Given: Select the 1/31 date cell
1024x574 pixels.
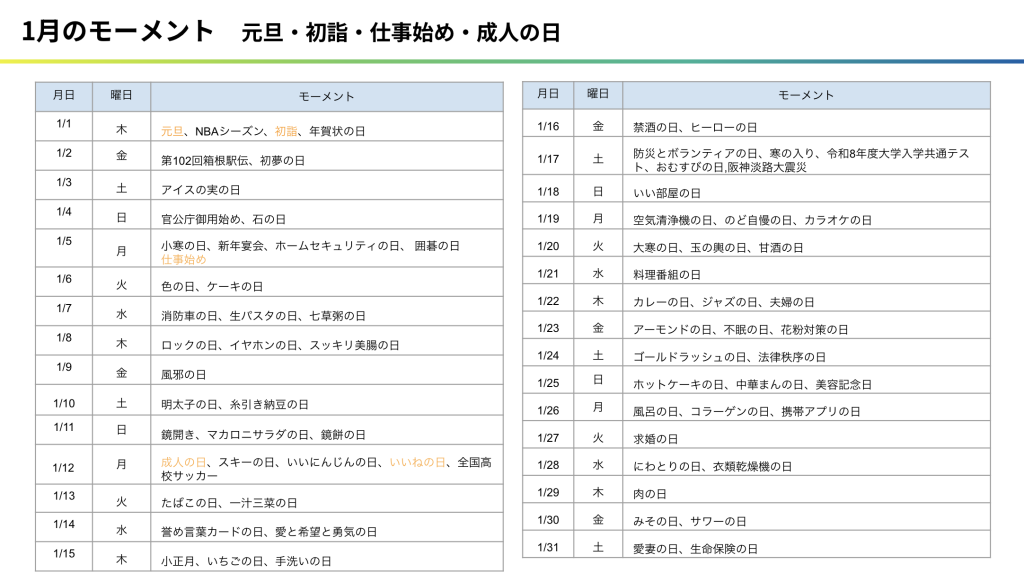Looking at the screenshot, I should tap(547, 547).
